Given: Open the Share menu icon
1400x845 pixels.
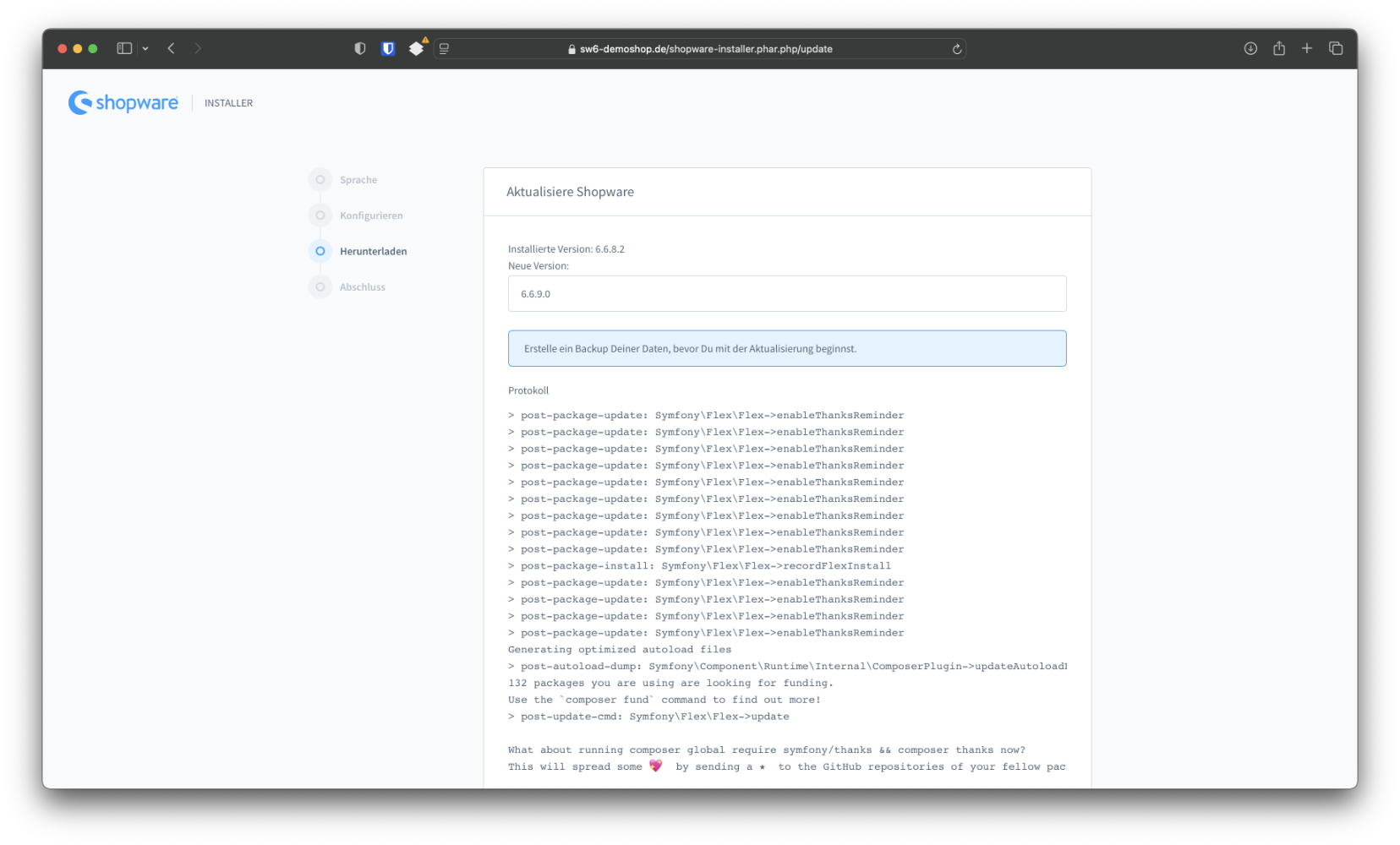Looking at the screenshot, I should (x=1279, y=49).
